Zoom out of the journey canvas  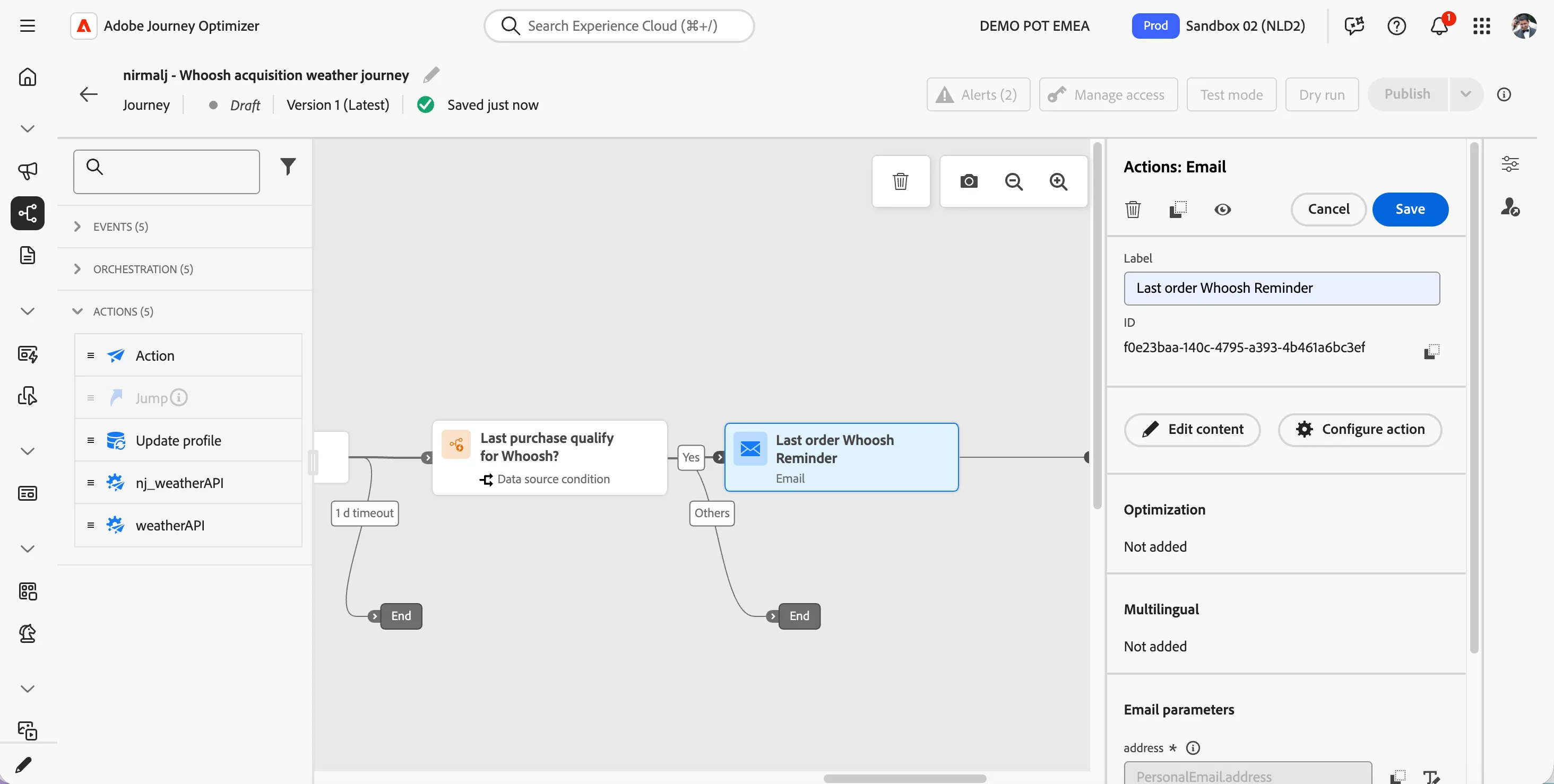pyautogui.click(x=1014, y=181)
